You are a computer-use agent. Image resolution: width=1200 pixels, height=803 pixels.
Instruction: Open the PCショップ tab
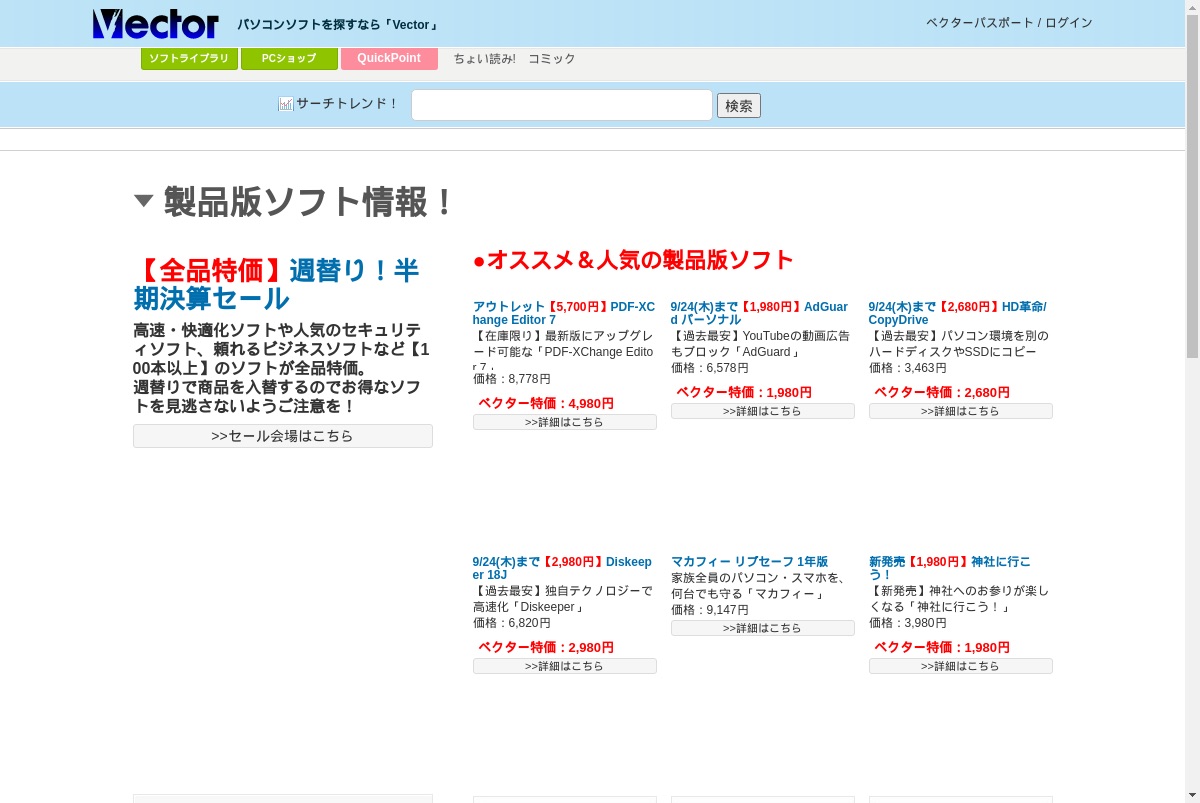point(289,59)
